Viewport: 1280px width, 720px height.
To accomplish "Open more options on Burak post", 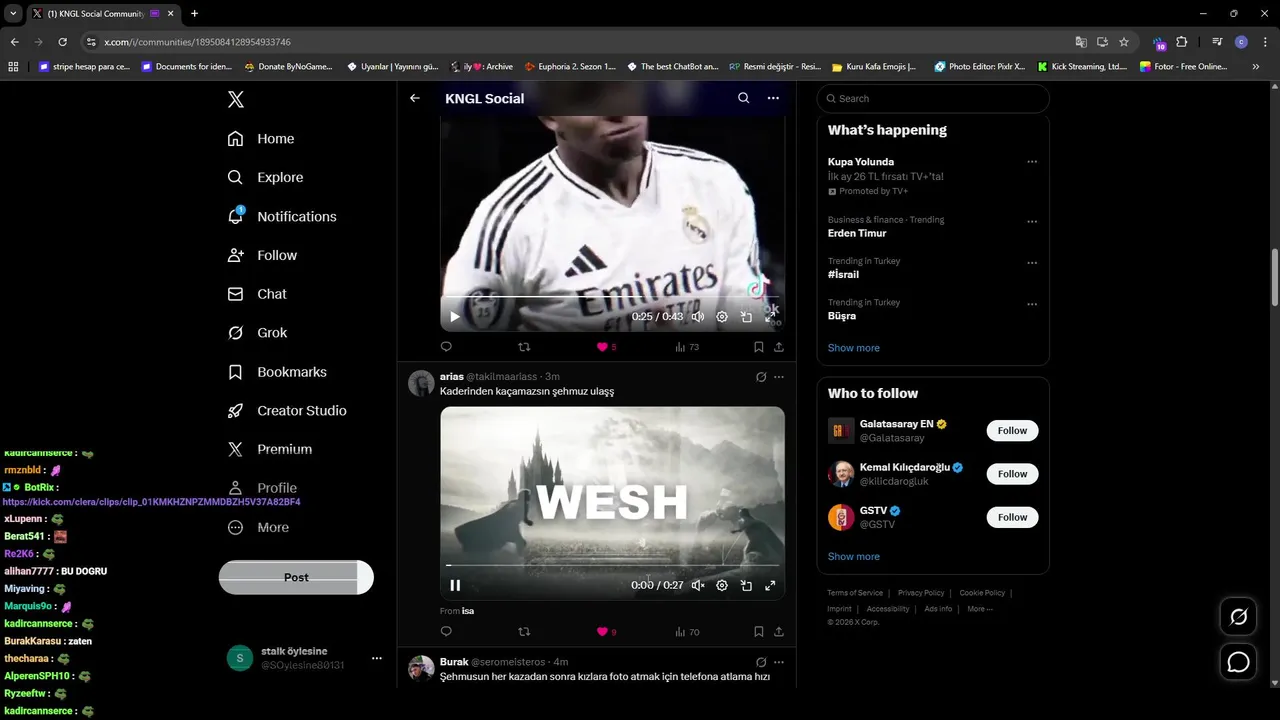I will (x=779, y=662).
